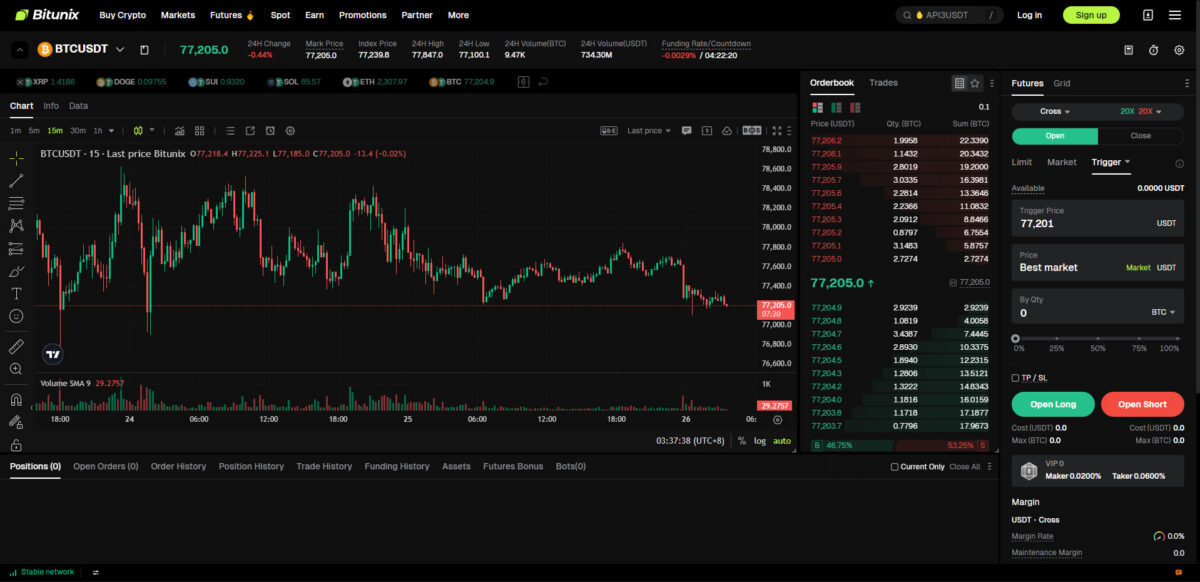Open the emoji icons tool
Viewport: 1200px width, 582px height.
coord(16,316)
